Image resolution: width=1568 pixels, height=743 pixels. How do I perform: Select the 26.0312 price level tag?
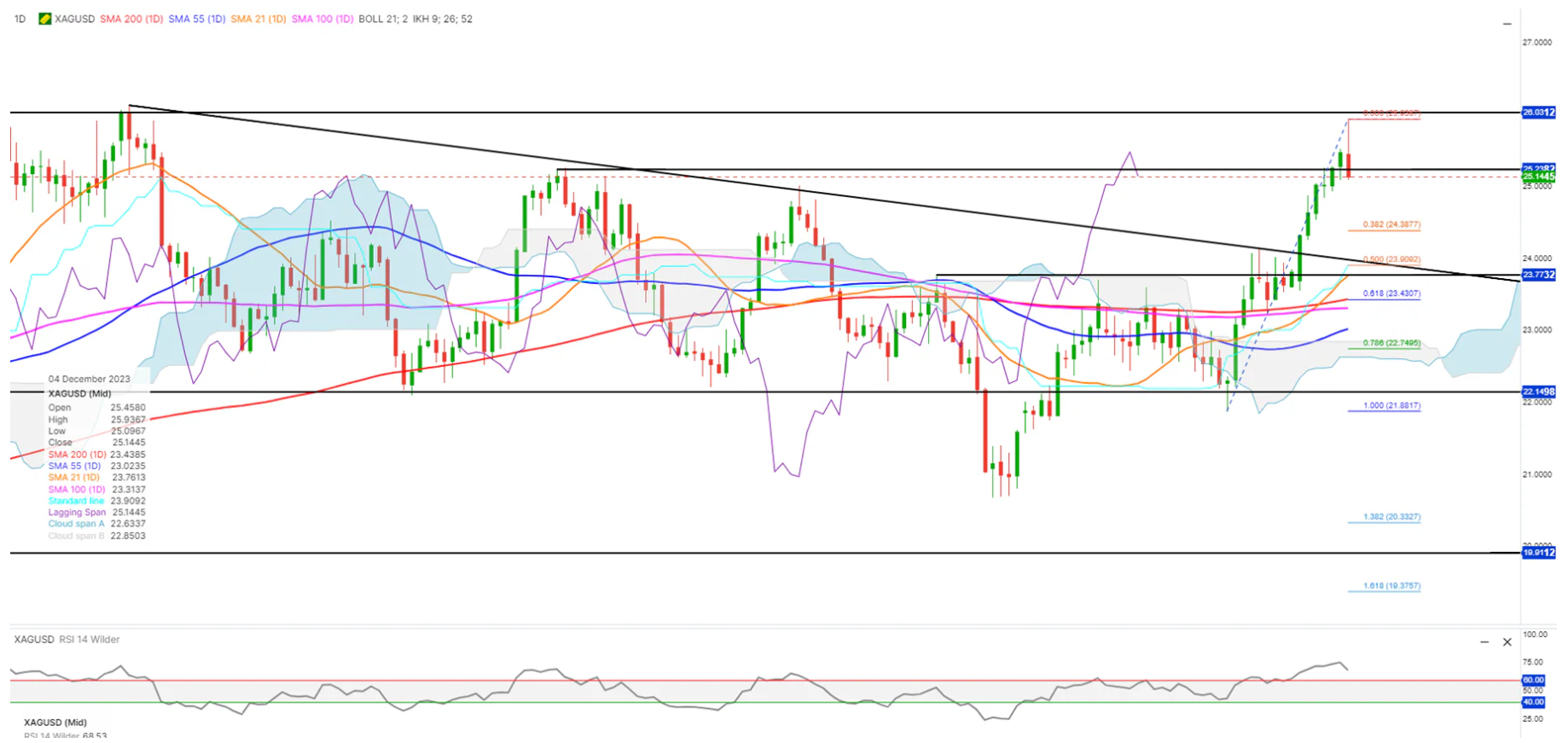[1539, 113]
